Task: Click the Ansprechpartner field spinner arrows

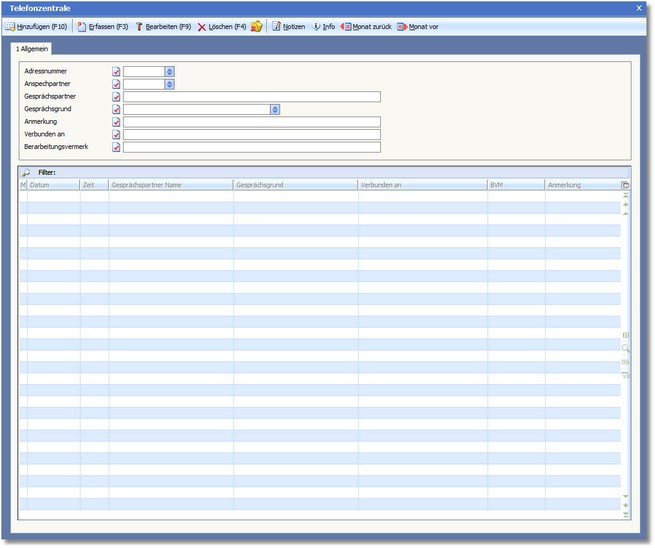Action: [170, 84]
